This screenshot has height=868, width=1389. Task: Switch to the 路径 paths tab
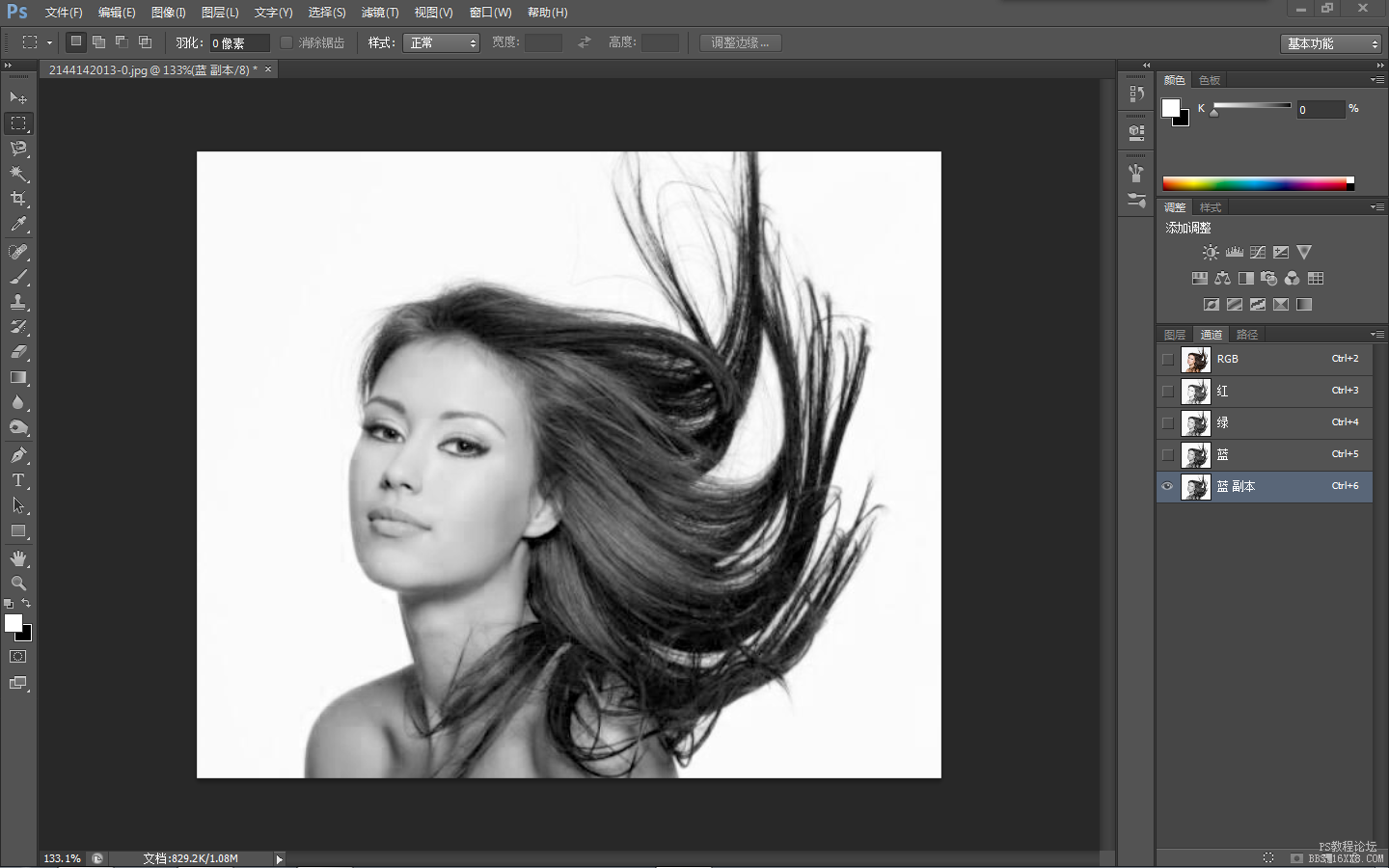click(x=1247, y=335)
